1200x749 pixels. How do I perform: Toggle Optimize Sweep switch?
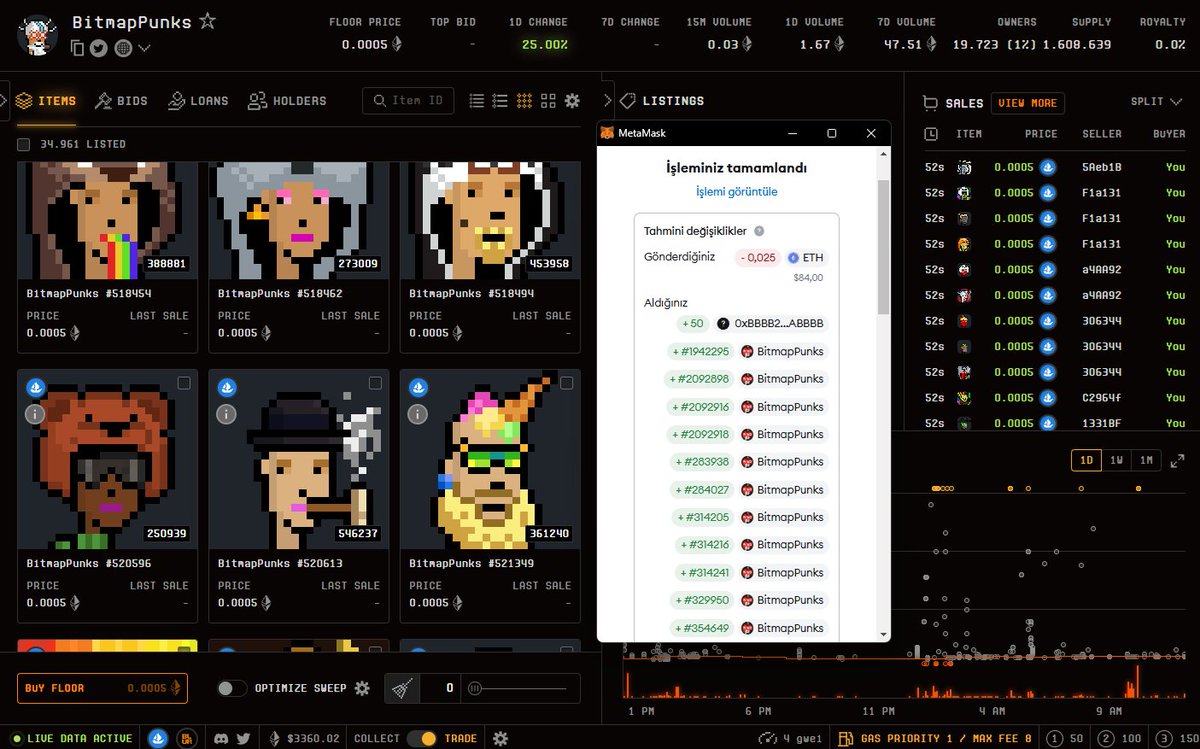tap(232, 688)
